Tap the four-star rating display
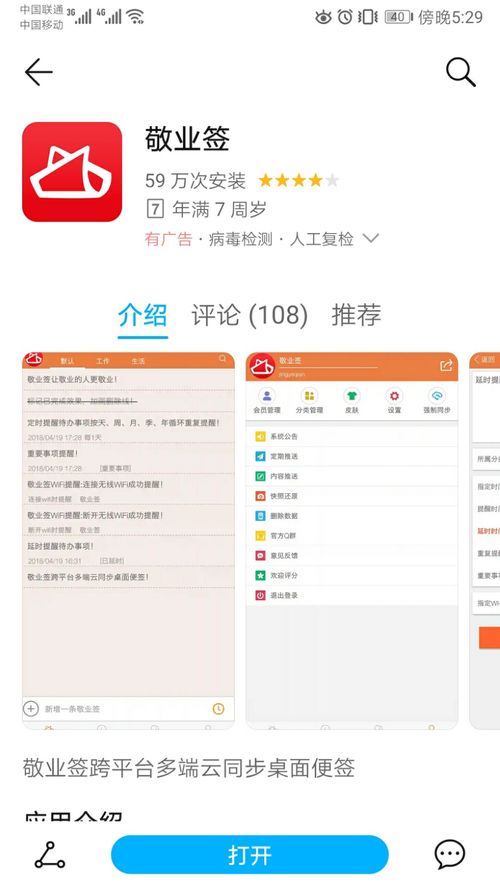This screenshot has height=888, width=500. pos(298,181)
